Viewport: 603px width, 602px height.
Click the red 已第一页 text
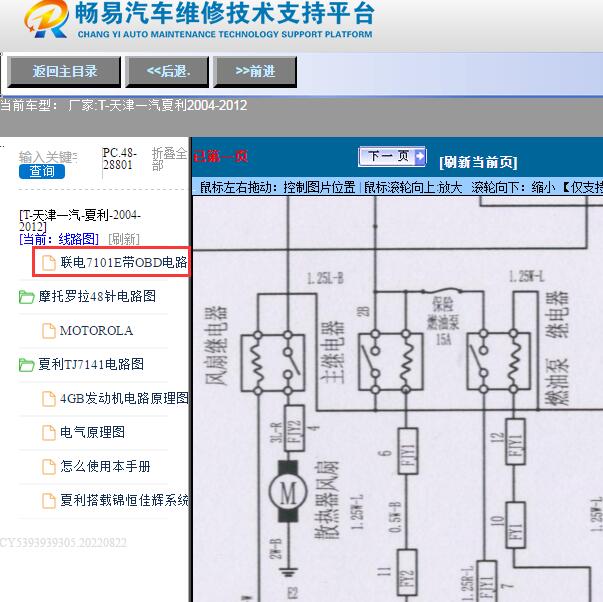pos(220,157)
